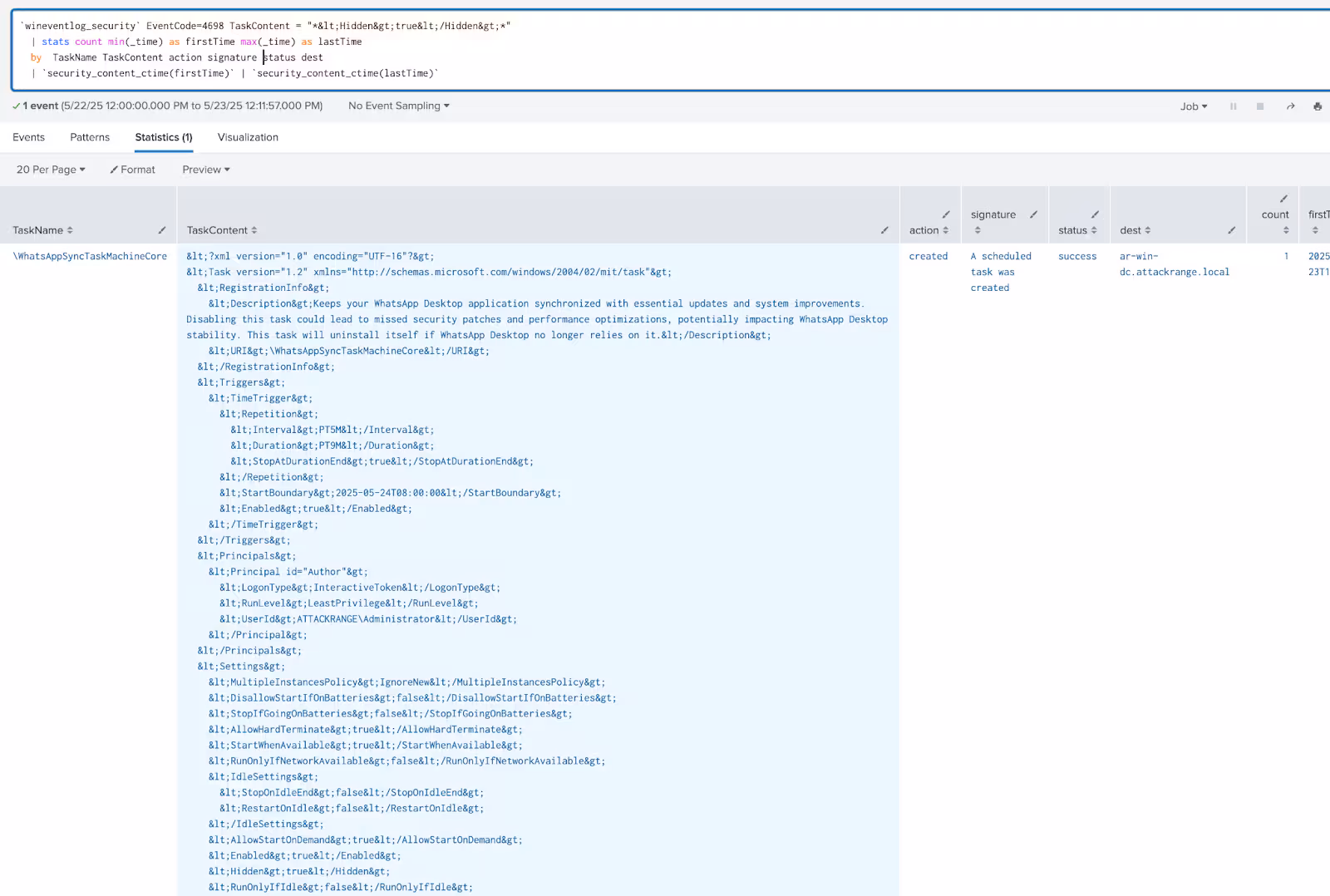Image resolution: width=1330 pixels, height=896 pixels.
Task: Click pencil icon on dest column
Action: click(1232, 230)
